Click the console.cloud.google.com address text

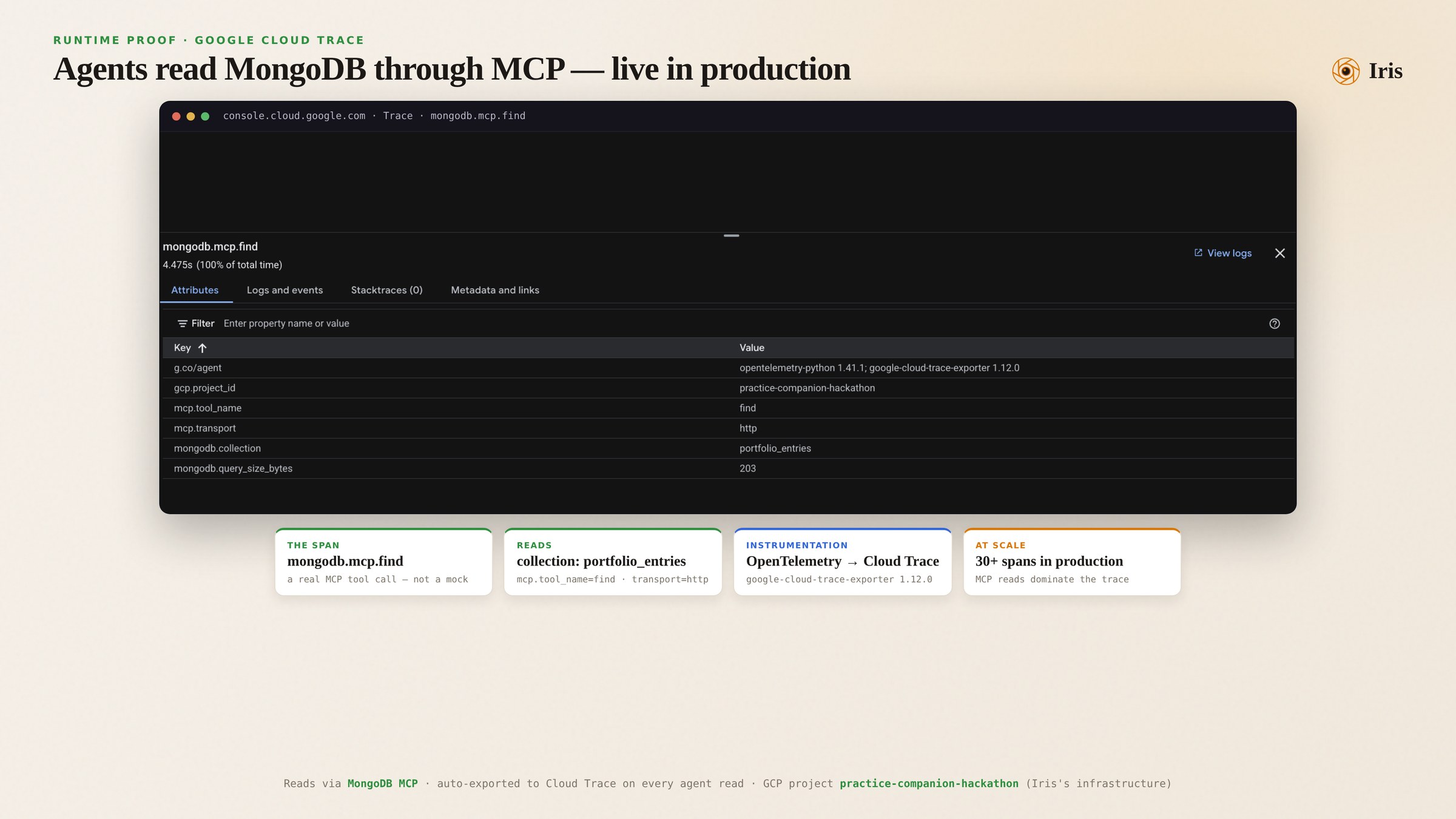294,116
